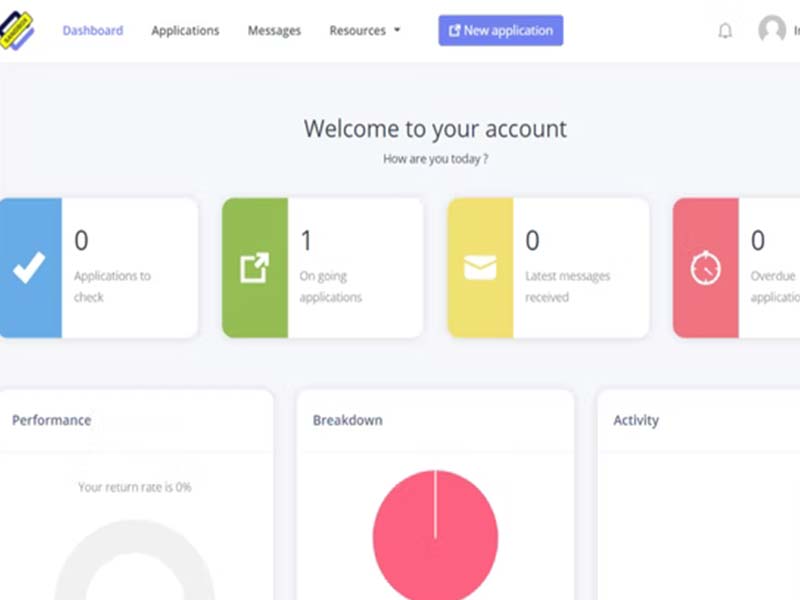Open 'On going applications' card text

[x=331, y=286]
